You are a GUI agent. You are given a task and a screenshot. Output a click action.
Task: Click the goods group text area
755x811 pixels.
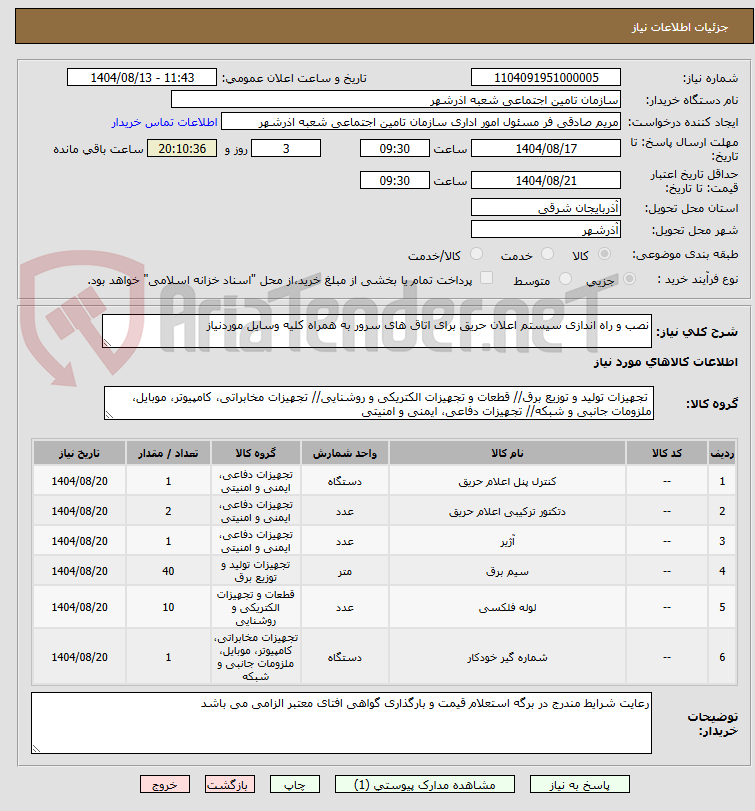(x=379, y=403)
